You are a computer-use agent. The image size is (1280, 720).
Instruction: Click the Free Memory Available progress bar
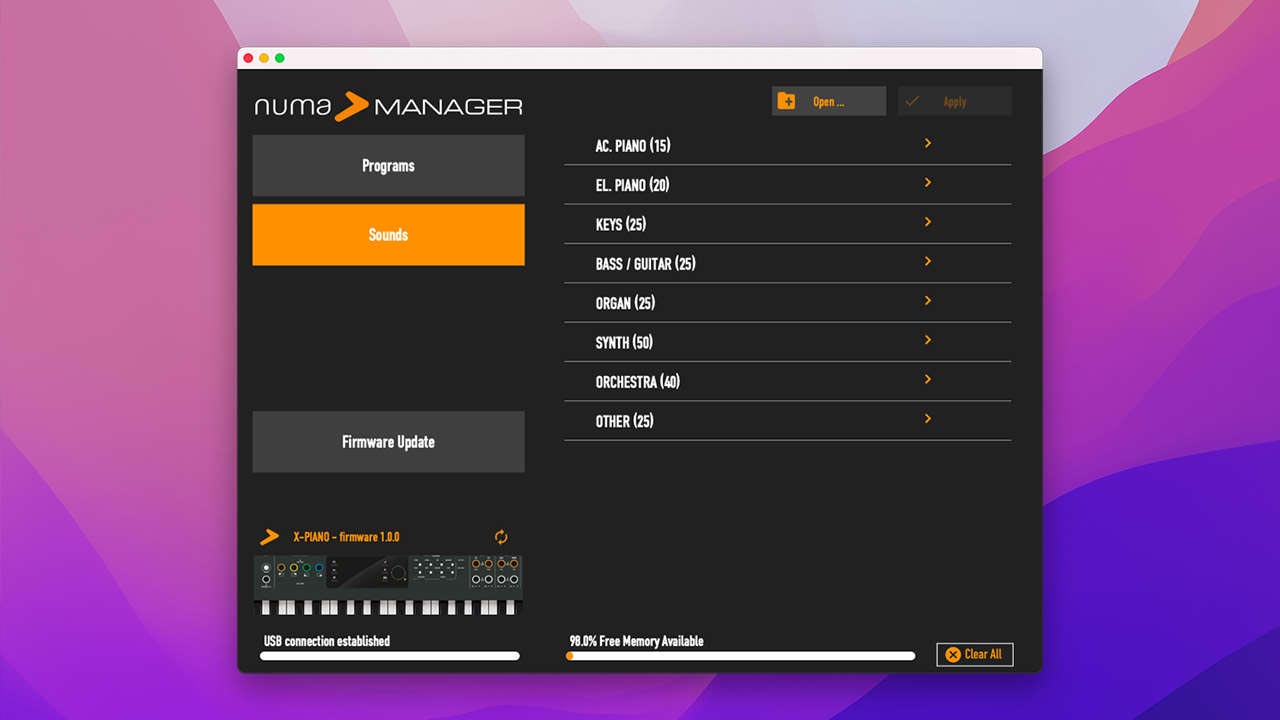point(740,656)
